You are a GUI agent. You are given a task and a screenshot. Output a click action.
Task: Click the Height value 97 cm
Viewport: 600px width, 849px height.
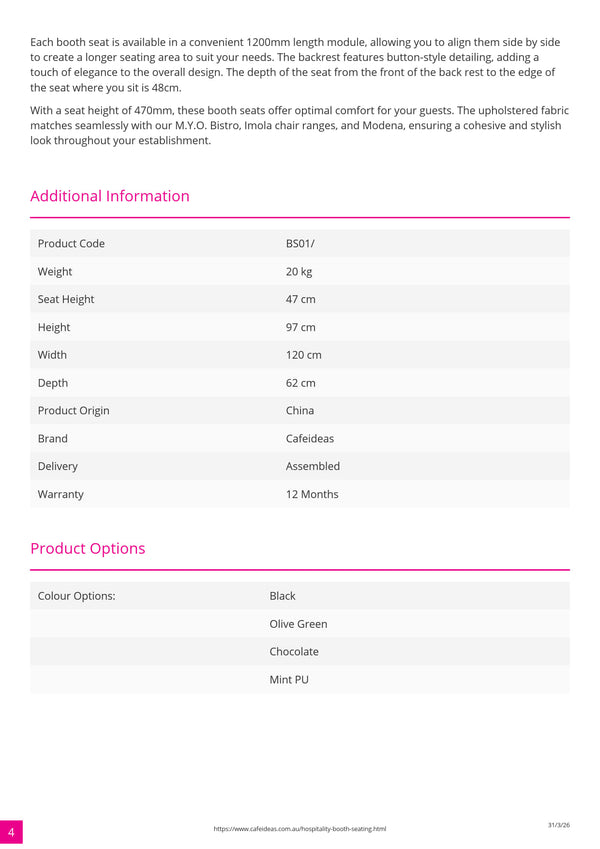click(301, 328)
